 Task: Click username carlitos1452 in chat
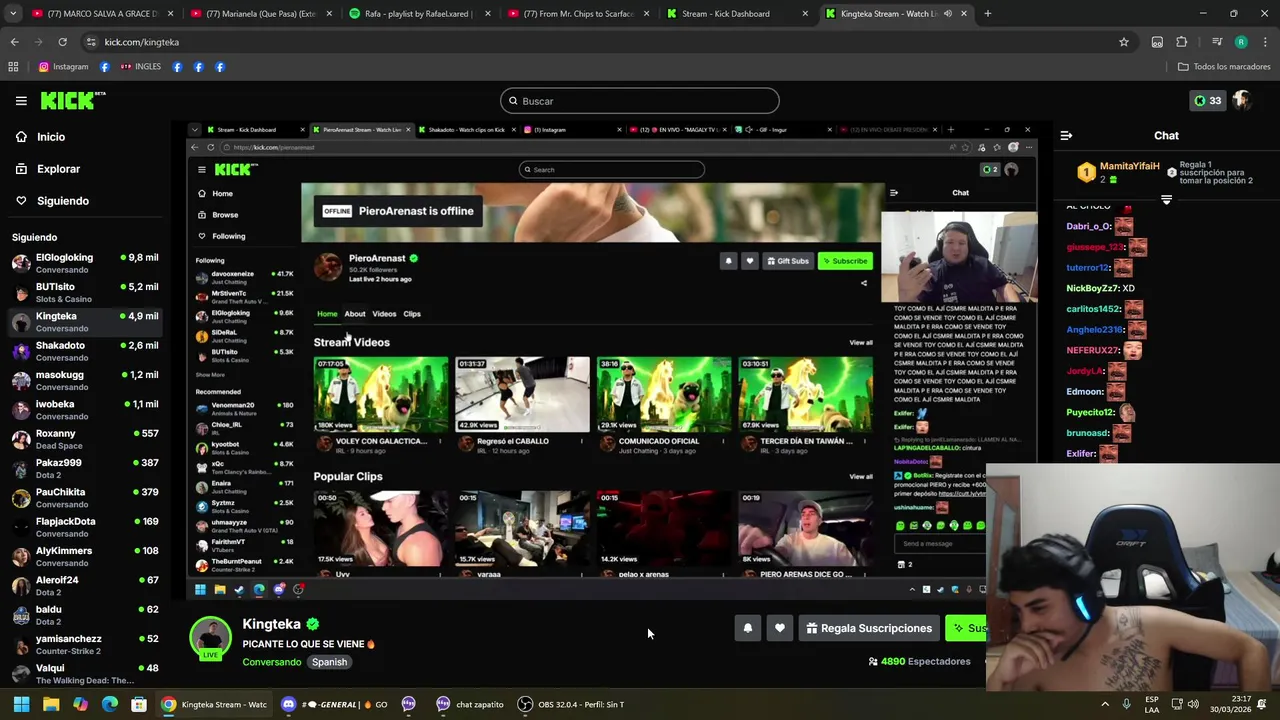(x=1093, y=309)
